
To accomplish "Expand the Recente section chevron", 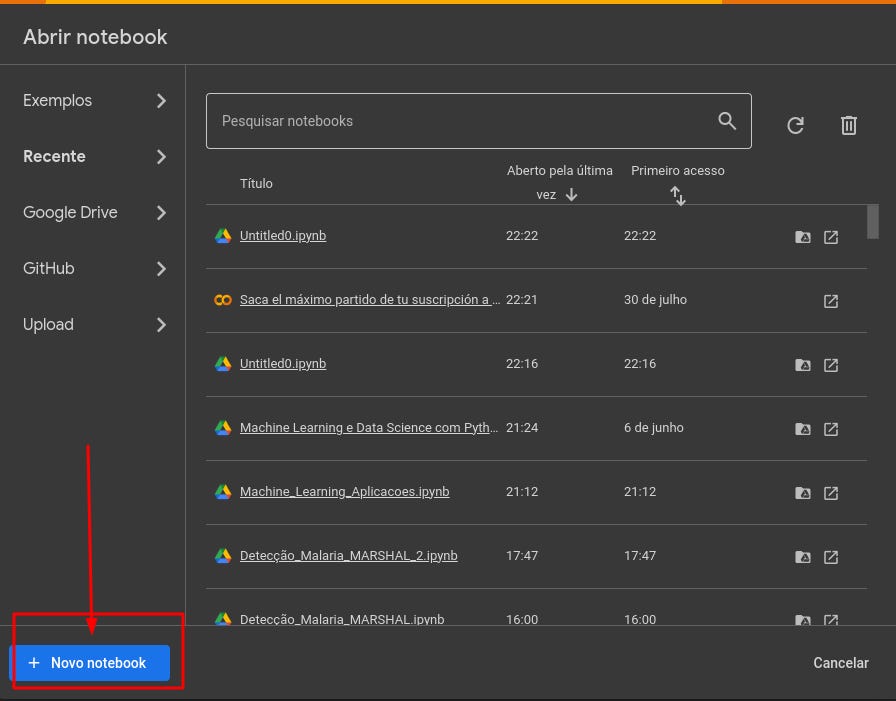I will (161, 157).
